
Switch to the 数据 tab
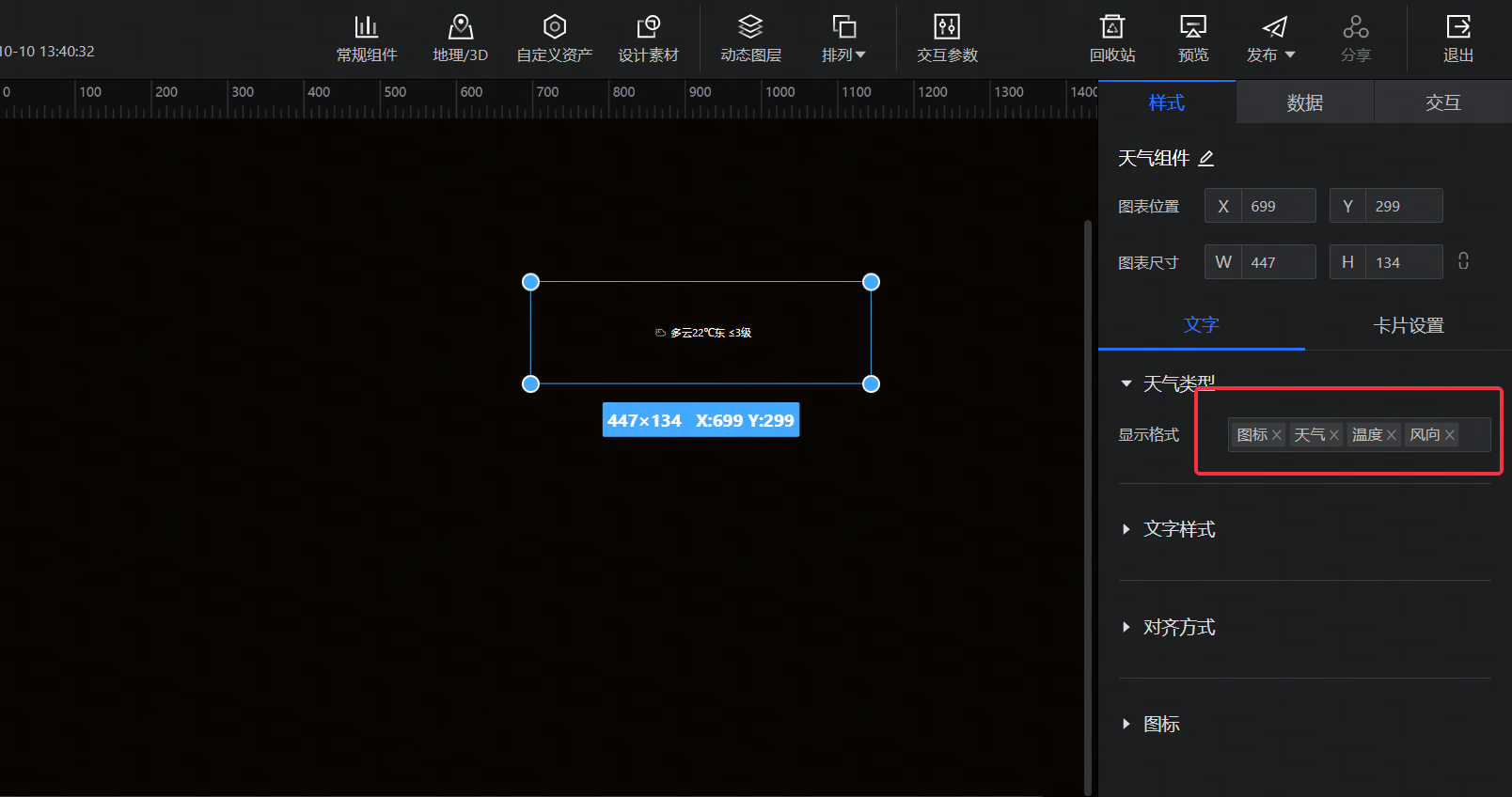[x=1304, y=102]
